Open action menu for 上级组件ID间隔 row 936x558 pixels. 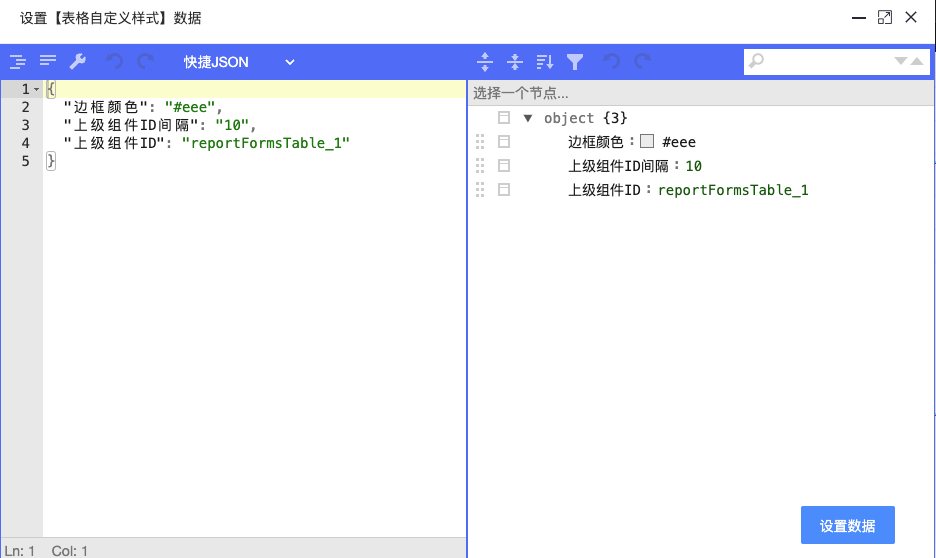(x=504, y=165)
